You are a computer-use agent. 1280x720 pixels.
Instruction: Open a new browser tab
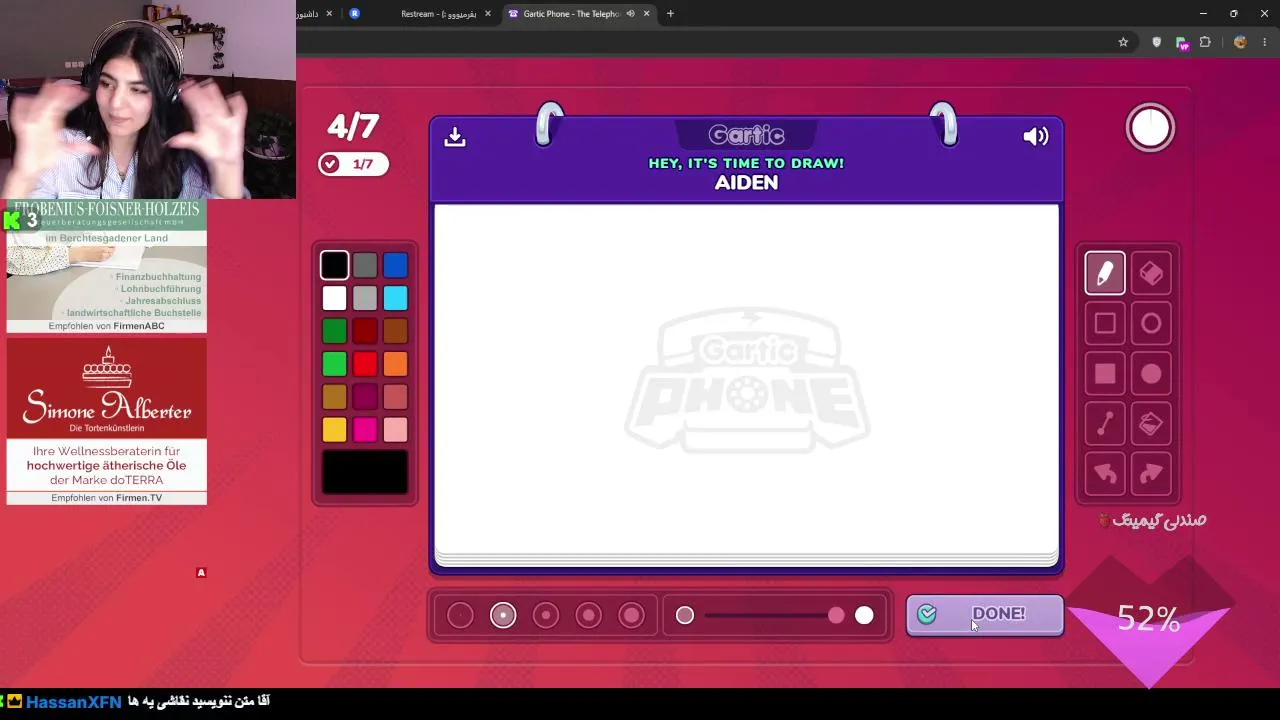click(670, 14)
